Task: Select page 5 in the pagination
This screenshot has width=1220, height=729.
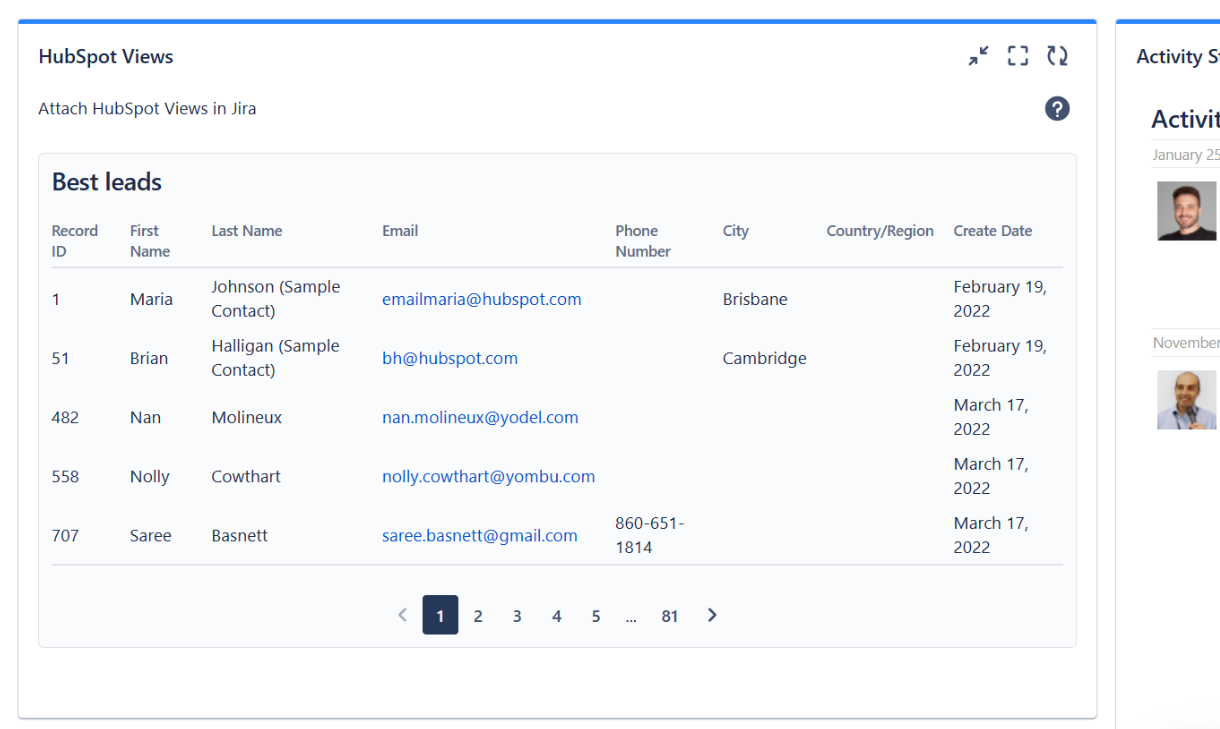Action: point(595,615)
